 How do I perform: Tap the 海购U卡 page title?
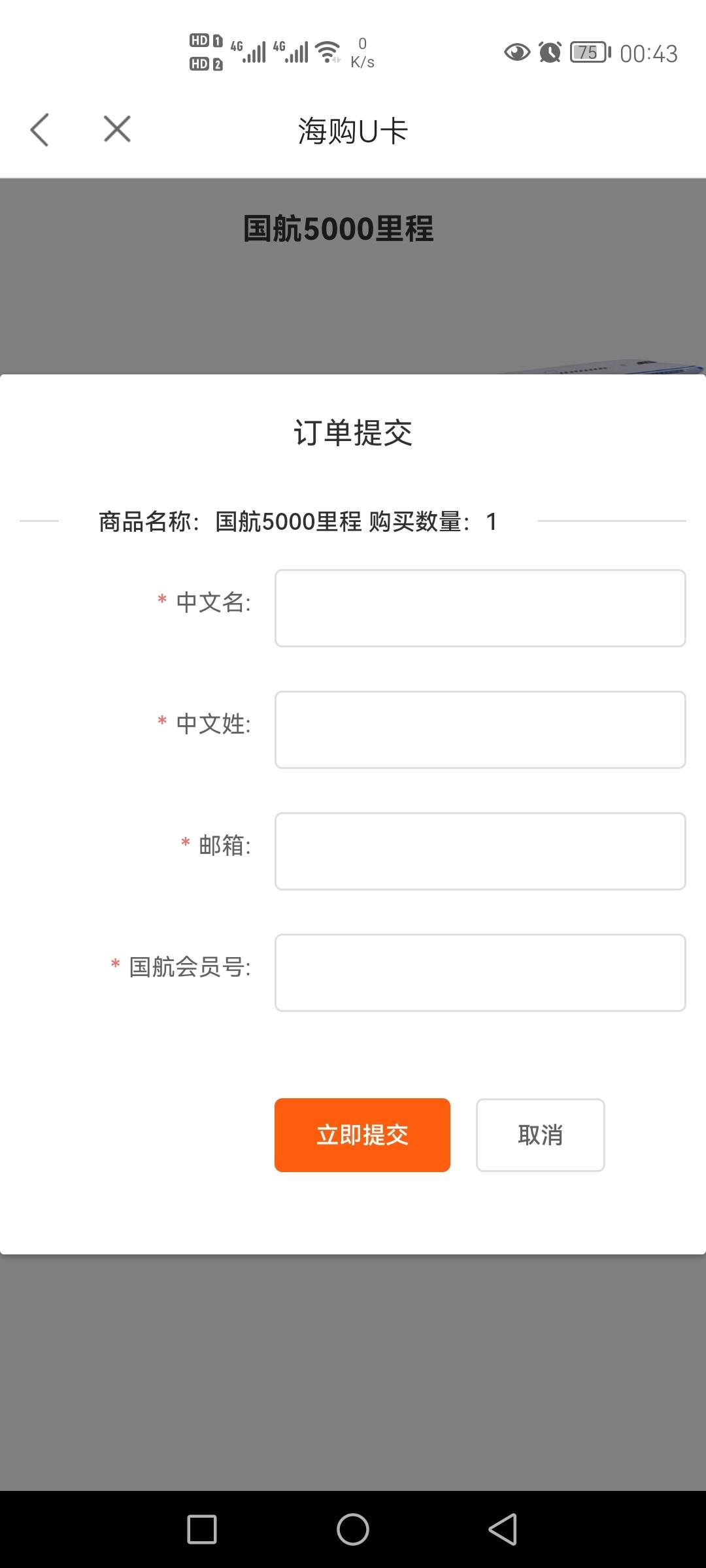353,131
